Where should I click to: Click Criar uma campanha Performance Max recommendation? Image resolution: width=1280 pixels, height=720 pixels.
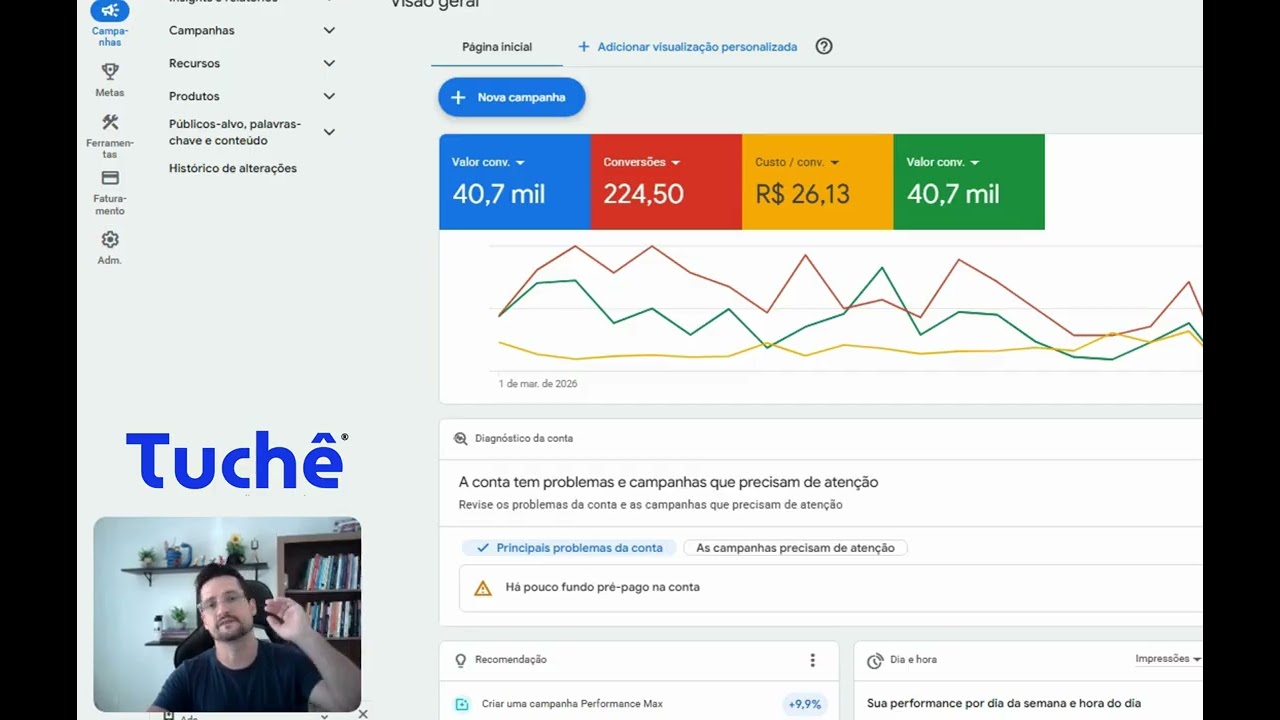pyautogui.click(x=572, y=704)
